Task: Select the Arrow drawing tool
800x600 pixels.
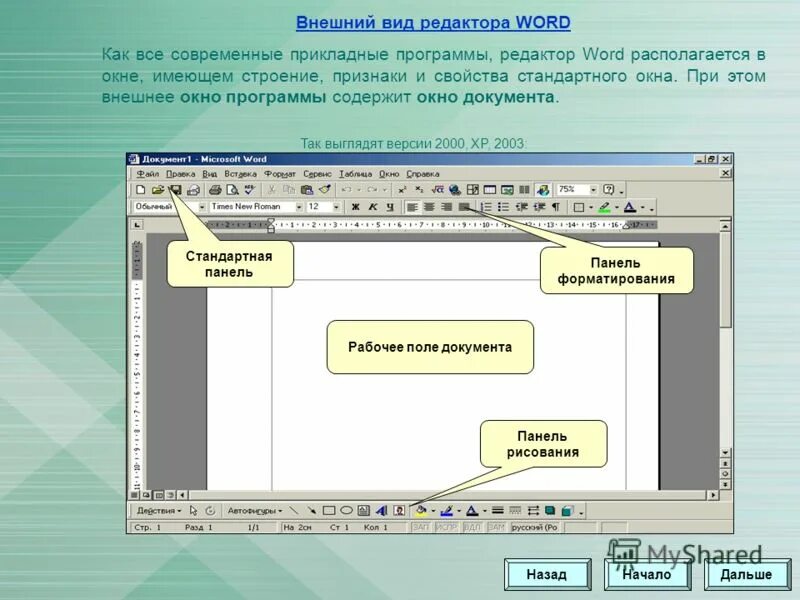Action: [x=311, y=510]
